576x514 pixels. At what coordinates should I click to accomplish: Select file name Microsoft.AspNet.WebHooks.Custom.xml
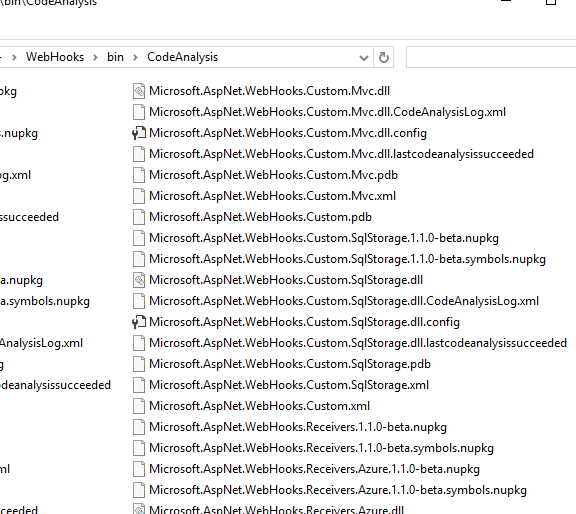coord(259,406)
